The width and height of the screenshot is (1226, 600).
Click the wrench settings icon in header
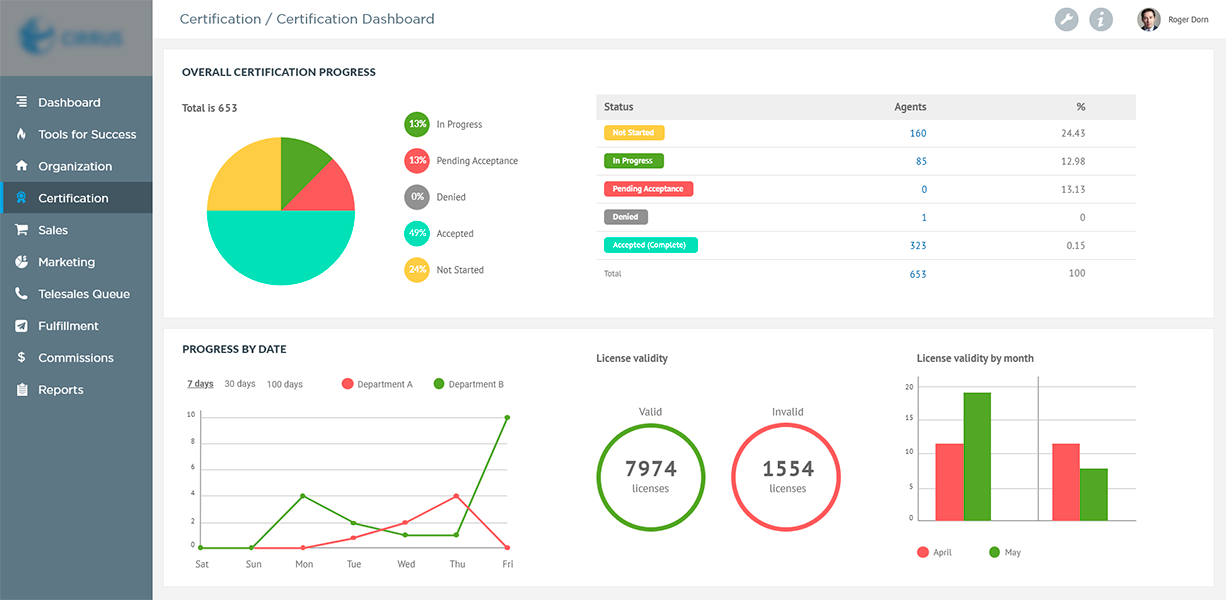[1067, 19]
